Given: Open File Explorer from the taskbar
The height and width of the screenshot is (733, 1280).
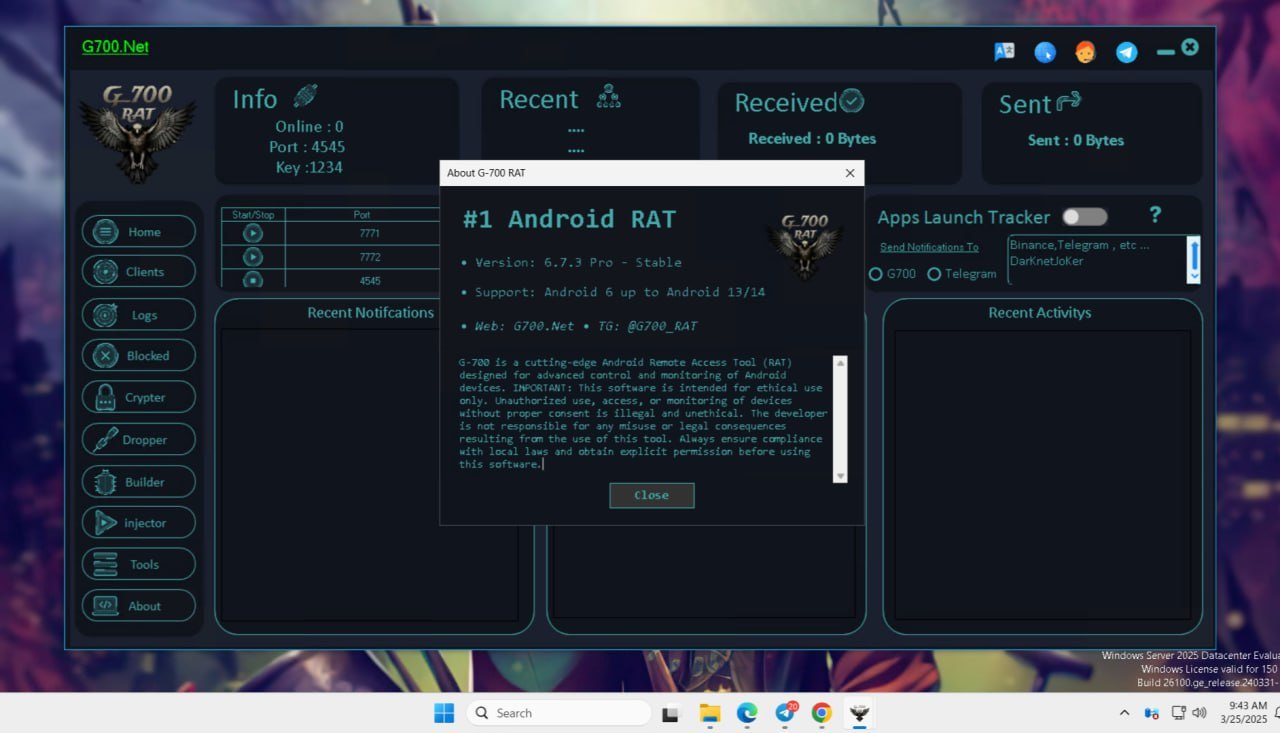Looking at the screenshot, I should click(x=710, y=713).
